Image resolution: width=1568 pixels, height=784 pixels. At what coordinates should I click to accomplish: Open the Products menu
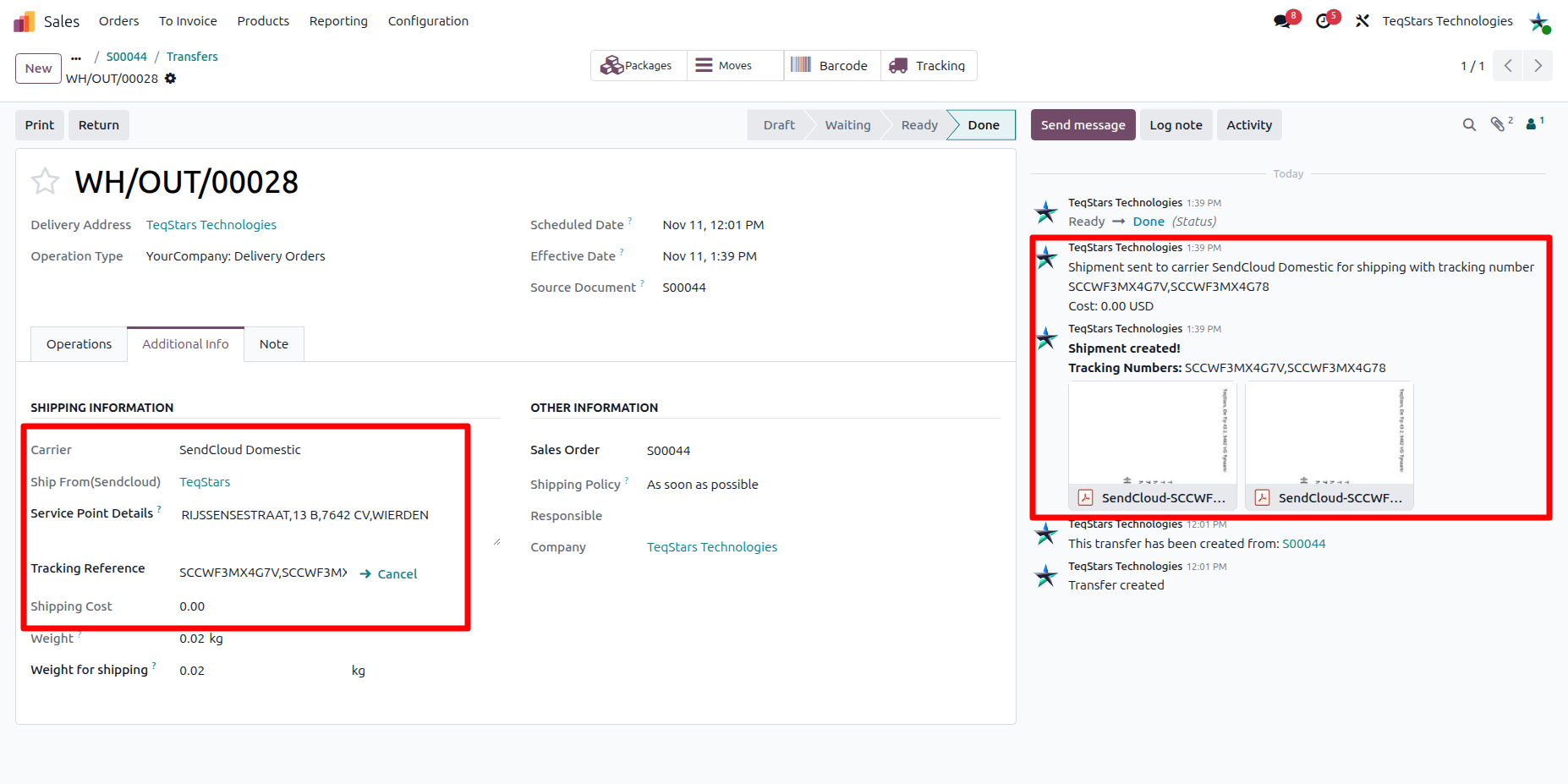pos(263,21)
